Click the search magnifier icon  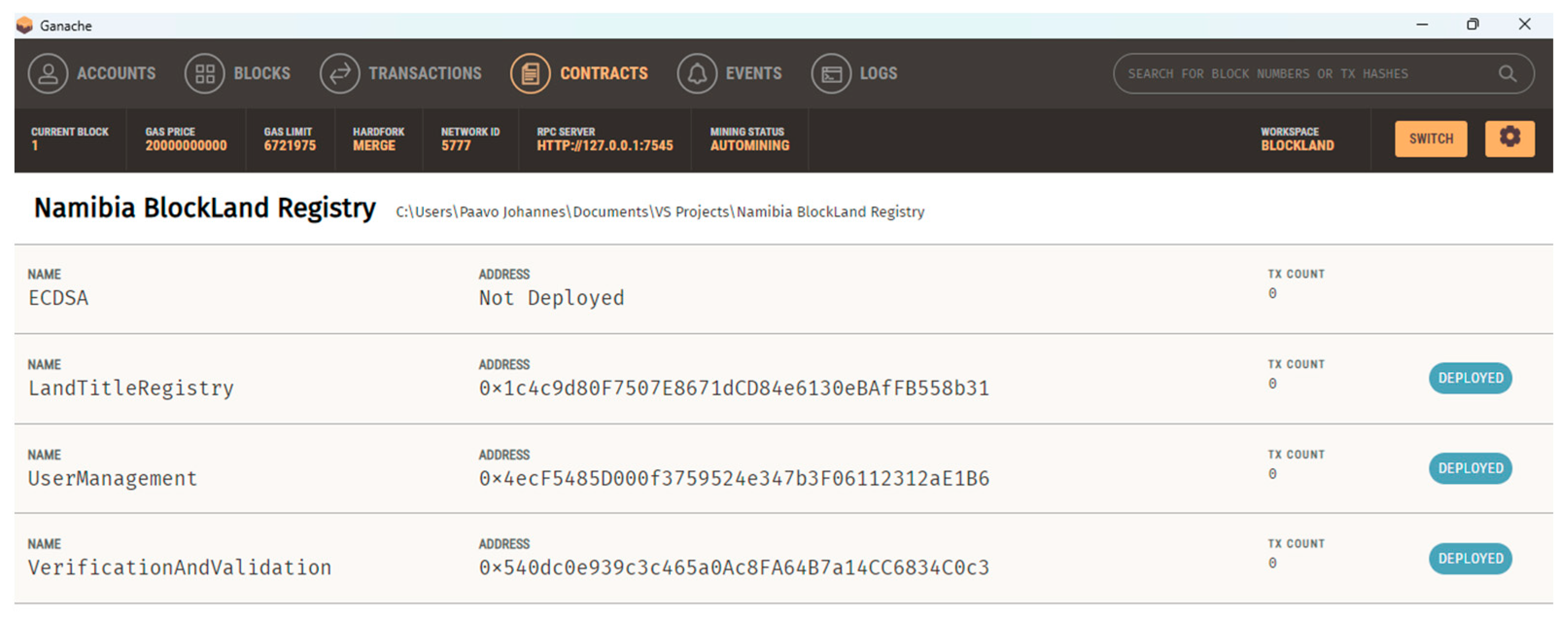coord(1507,74)
